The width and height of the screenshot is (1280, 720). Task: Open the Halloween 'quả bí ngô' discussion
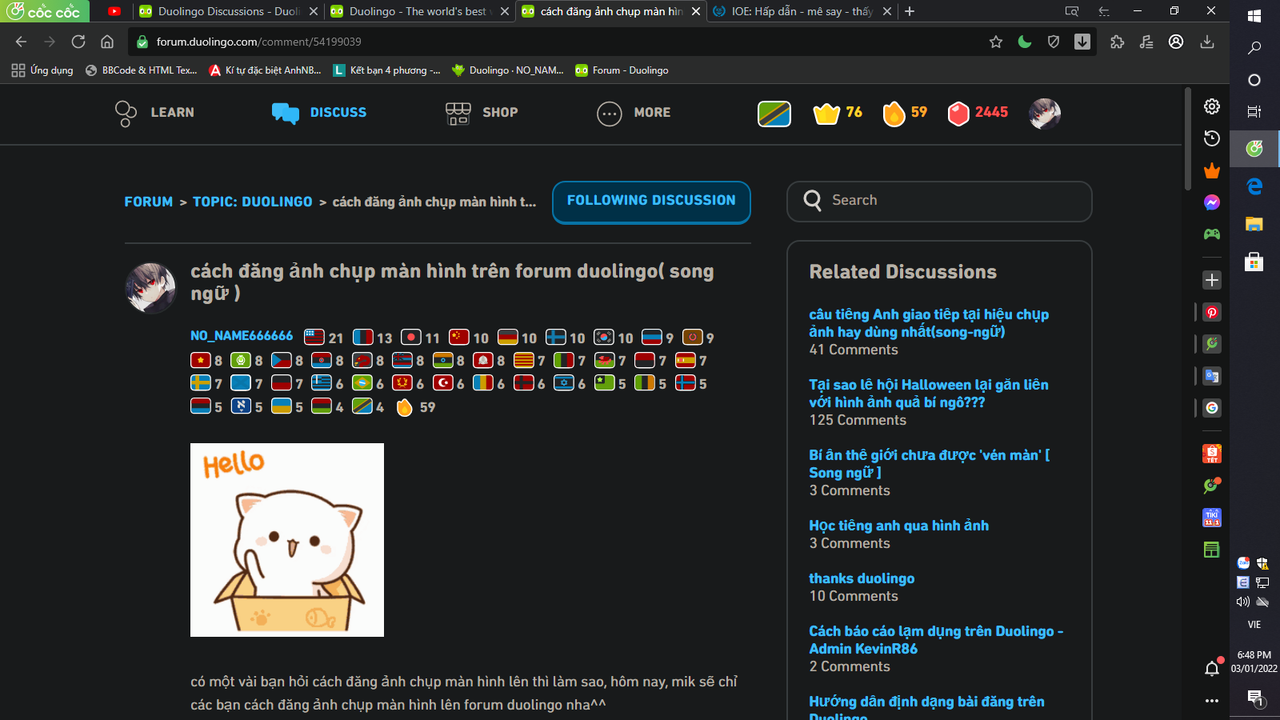929,393
